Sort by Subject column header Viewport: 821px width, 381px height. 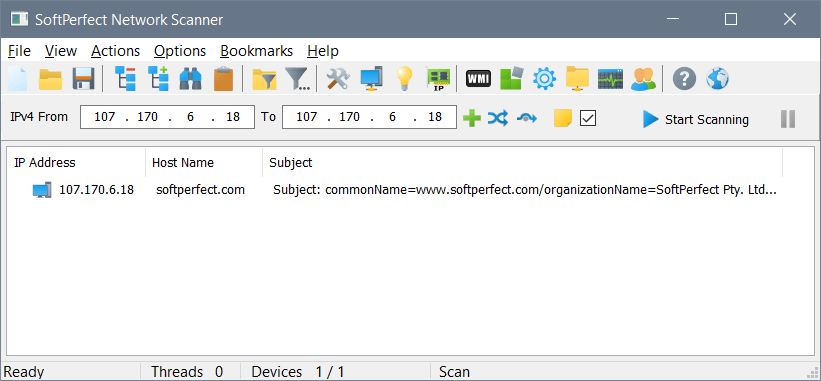click(523, 162)
